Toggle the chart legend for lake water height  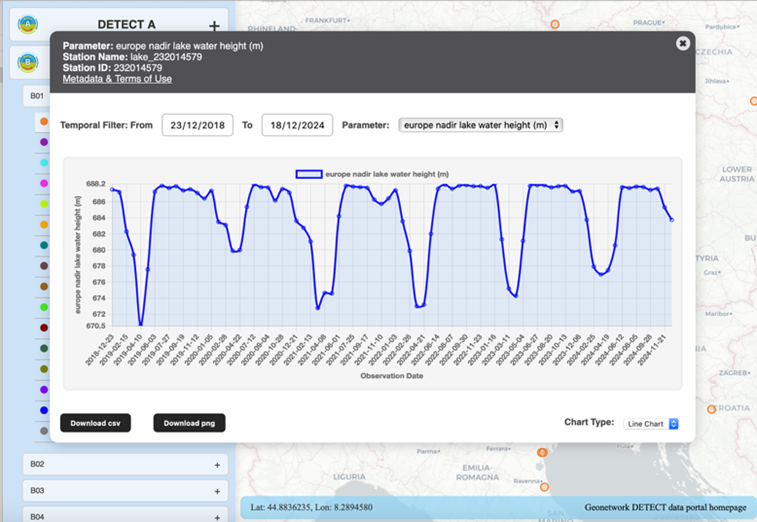[309, 174]
